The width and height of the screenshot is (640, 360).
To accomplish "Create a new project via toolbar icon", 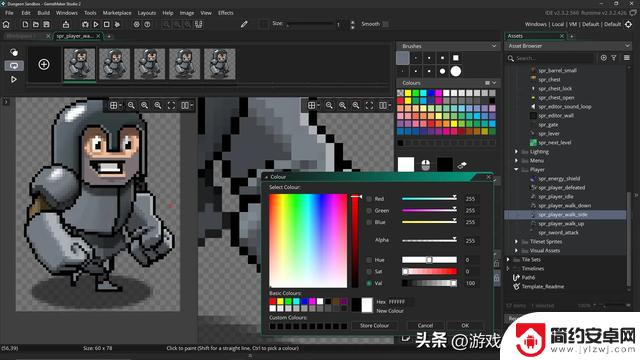I will click(25, 24).
